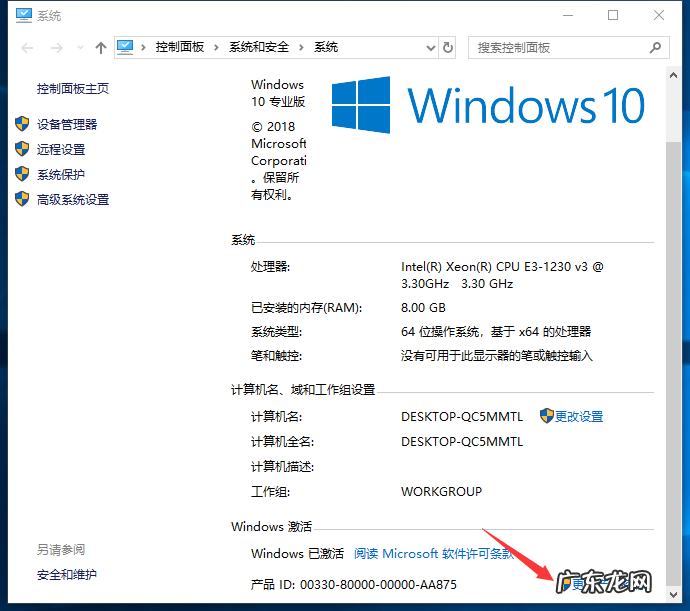
Task: Maximize the 系统 window
Action: (x=613, y=15)
